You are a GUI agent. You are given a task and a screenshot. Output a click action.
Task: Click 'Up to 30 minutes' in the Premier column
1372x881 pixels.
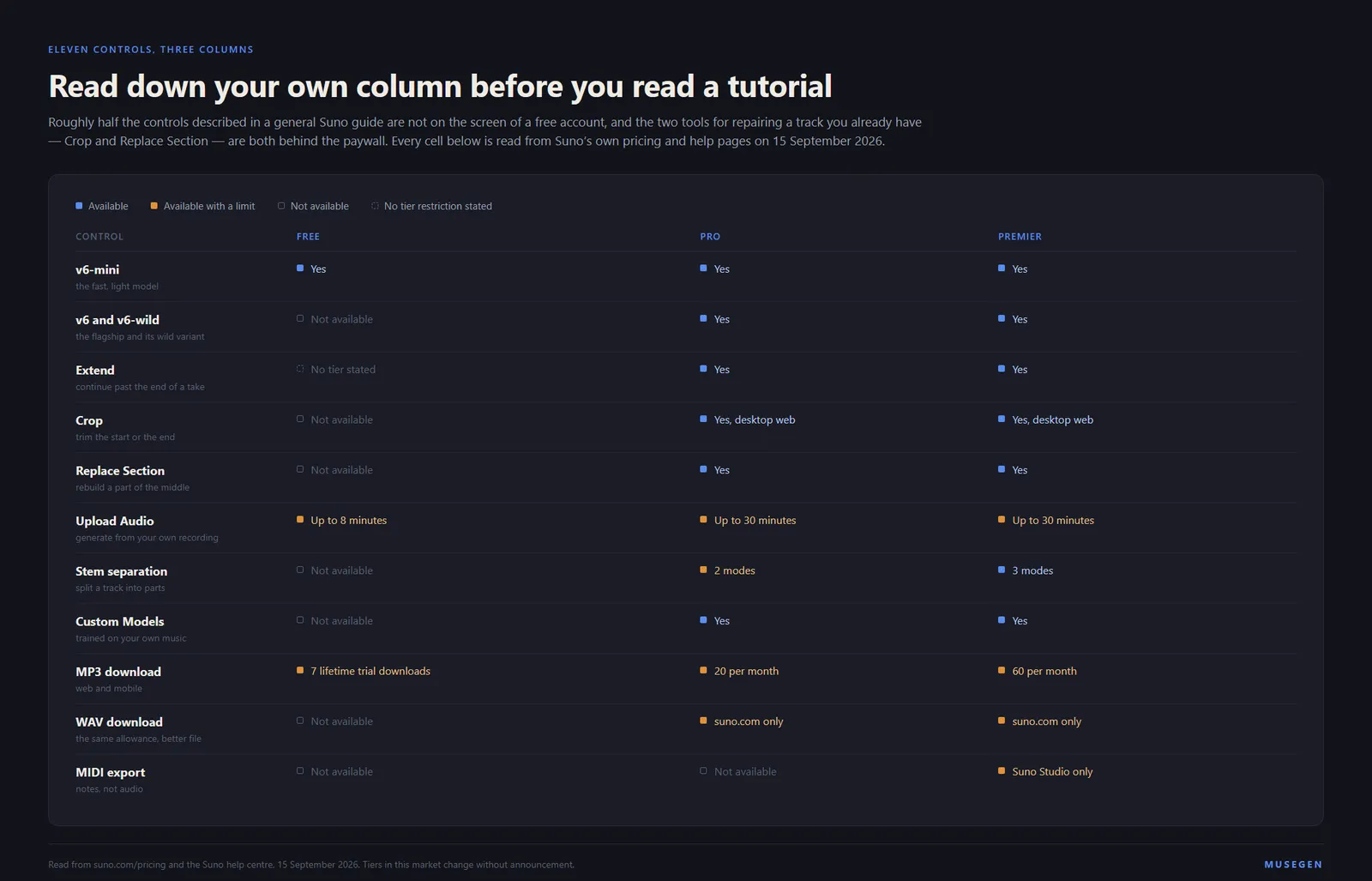pyautogui.click(x=1046, y=521)
